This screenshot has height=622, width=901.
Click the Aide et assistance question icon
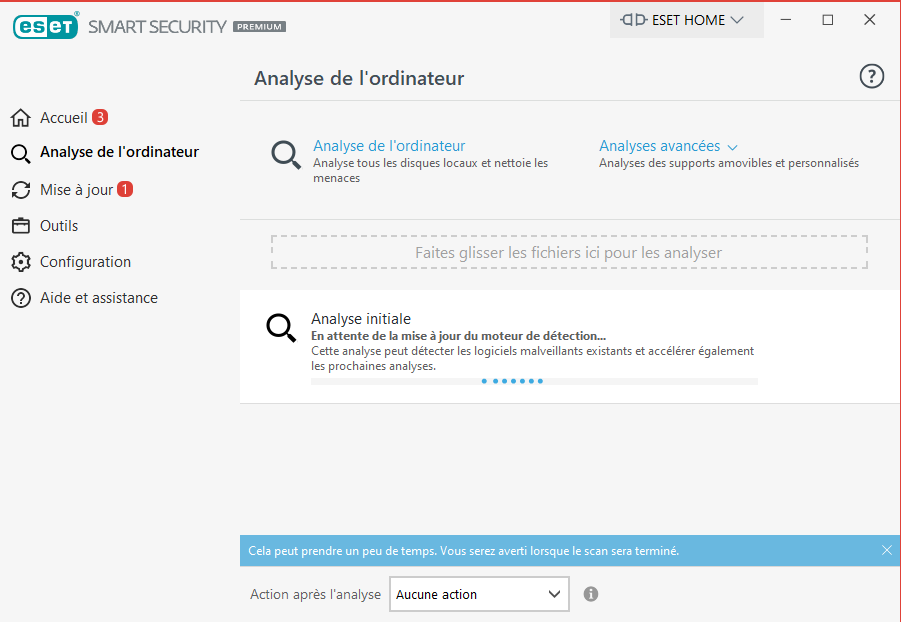point(21,298)
